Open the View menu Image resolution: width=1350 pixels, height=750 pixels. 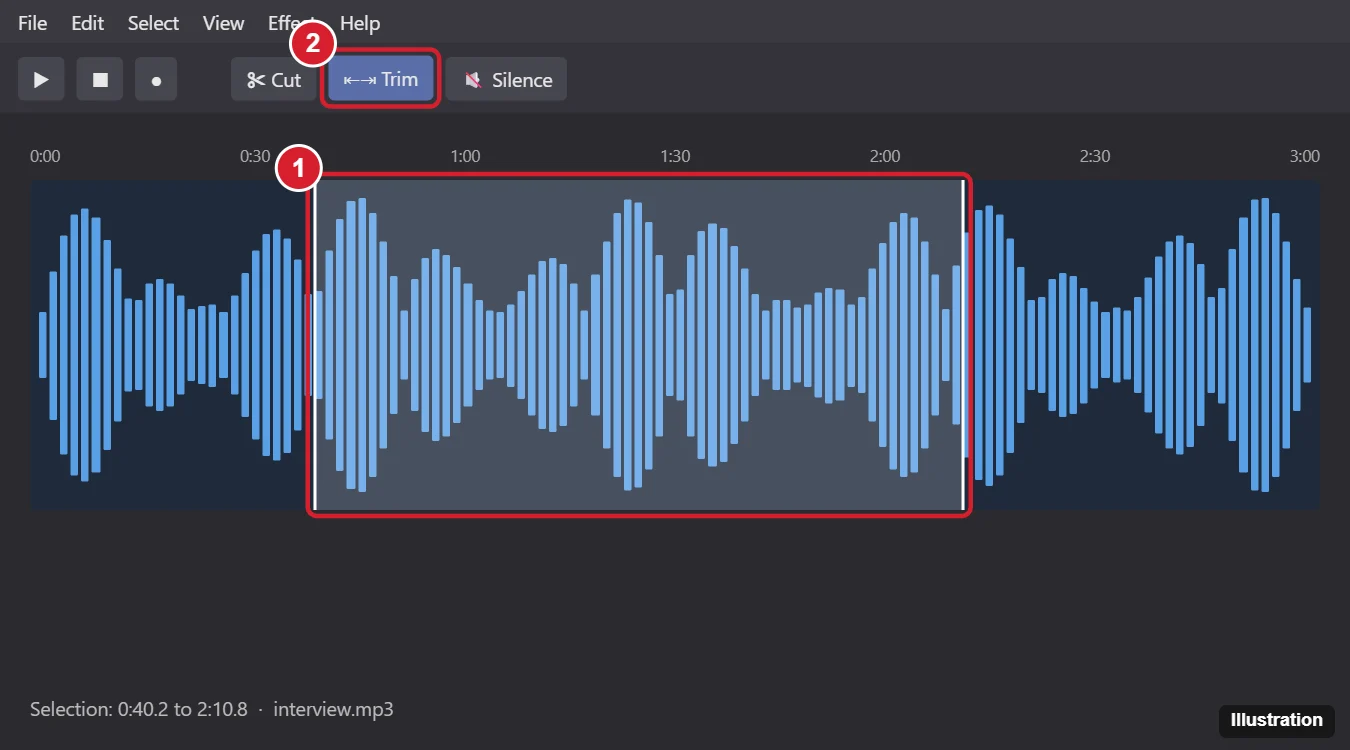click(223, 23)
